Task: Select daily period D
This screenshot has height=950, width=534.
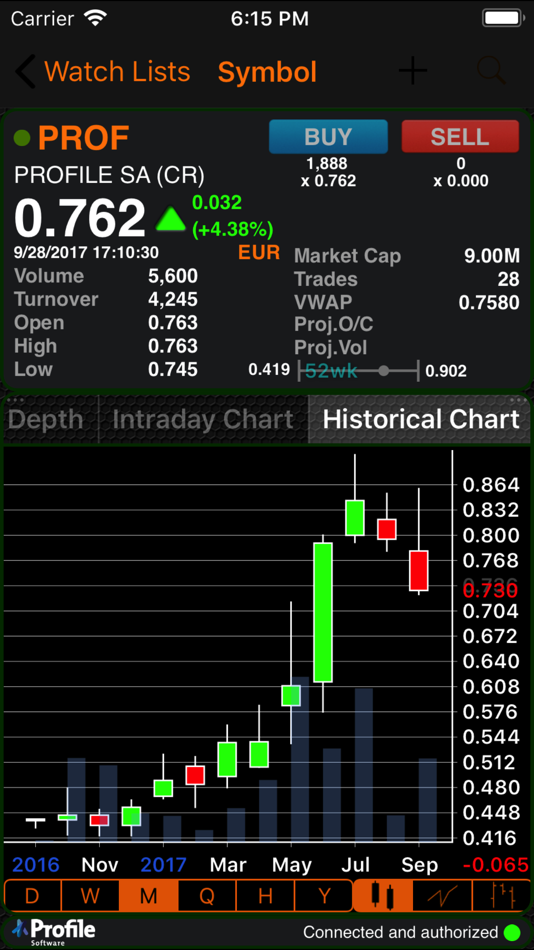Action: [x=32, y=895]
